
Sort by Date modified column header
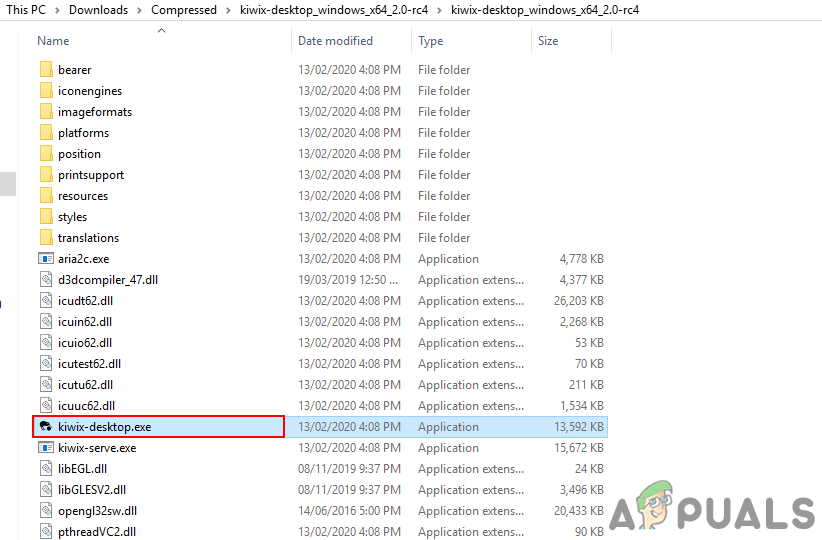(x=336, y=41)
